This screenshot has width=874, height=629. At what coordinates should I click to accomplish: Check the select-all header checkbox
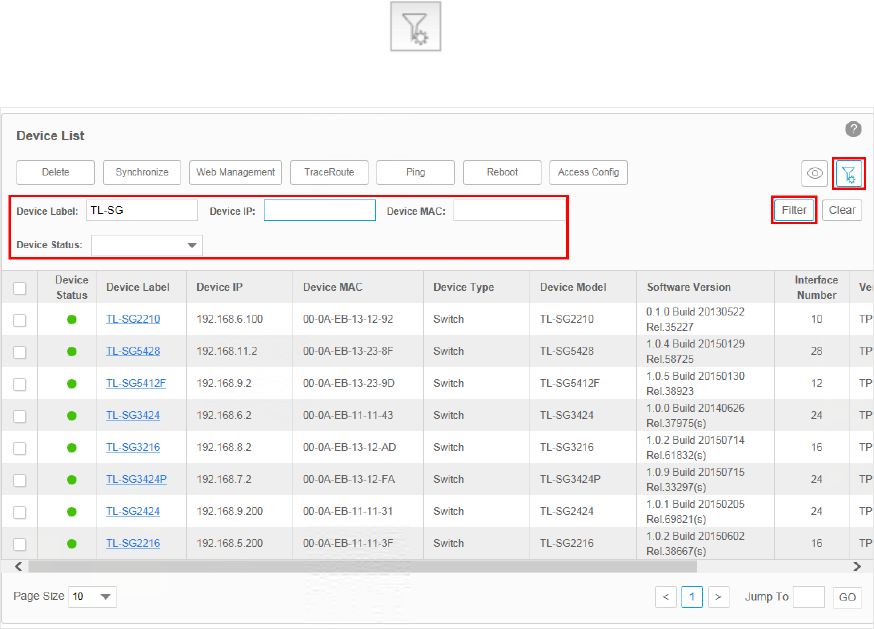pos(20,288)
